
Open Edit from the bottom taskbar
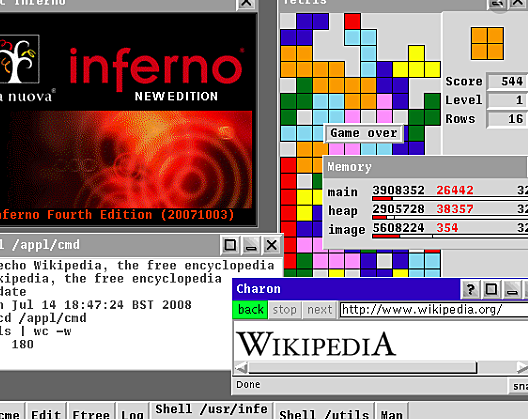click(x=46, y=411)
